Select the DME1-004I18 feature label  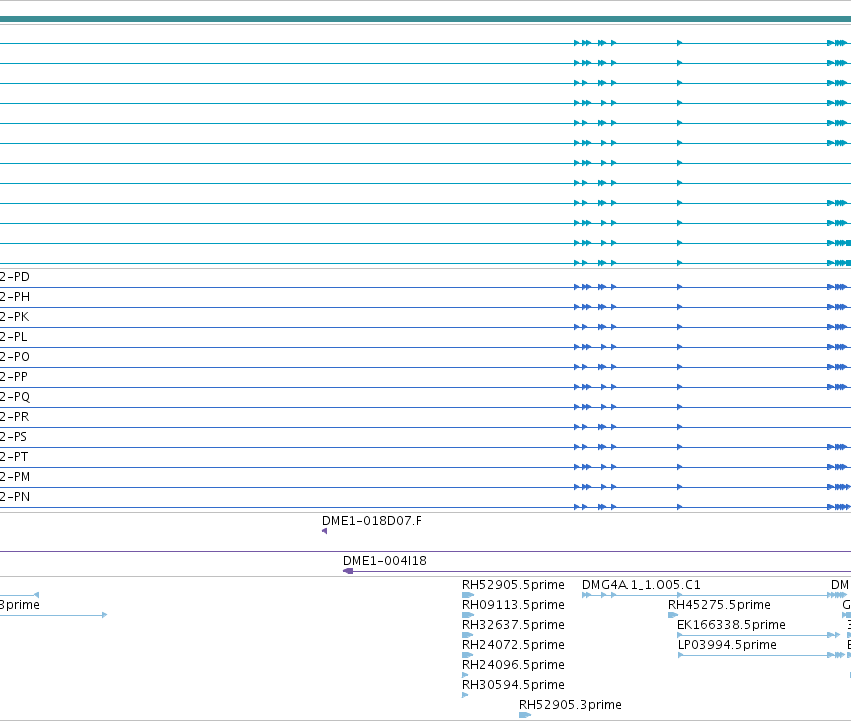point(385,561)
